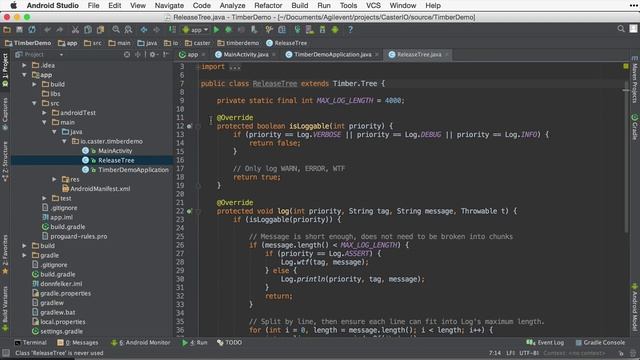The width and height of the screenshot is (640, 360).
Task: Expand the androidTest folder
Action: [44, 113]
